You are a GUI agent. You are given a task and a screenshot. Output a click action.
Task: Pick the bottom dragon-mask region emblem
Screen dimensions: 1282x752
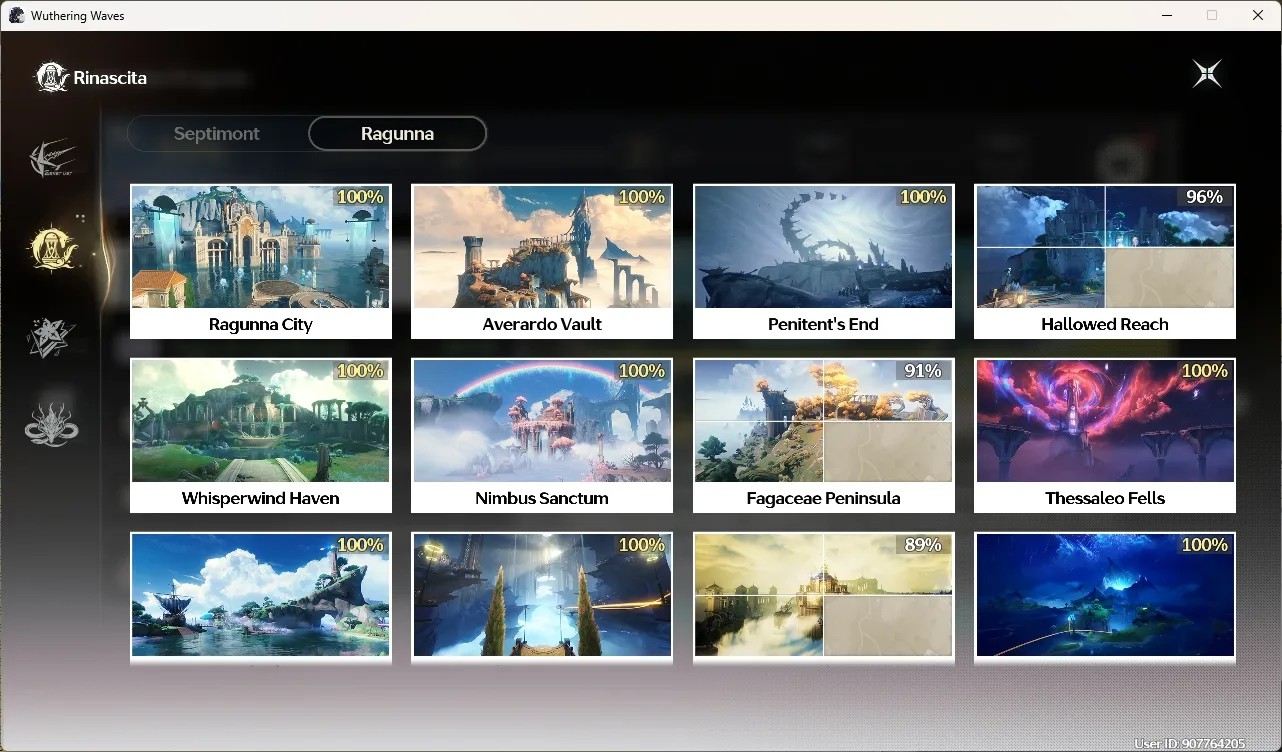[52, 425]
